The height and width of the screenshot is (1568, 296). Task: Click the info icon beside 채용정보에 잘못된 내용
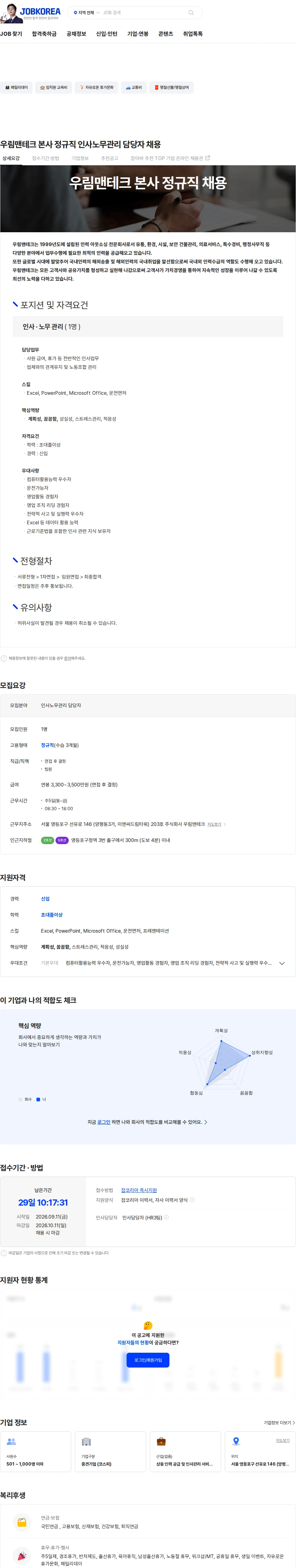coord(4,658)
